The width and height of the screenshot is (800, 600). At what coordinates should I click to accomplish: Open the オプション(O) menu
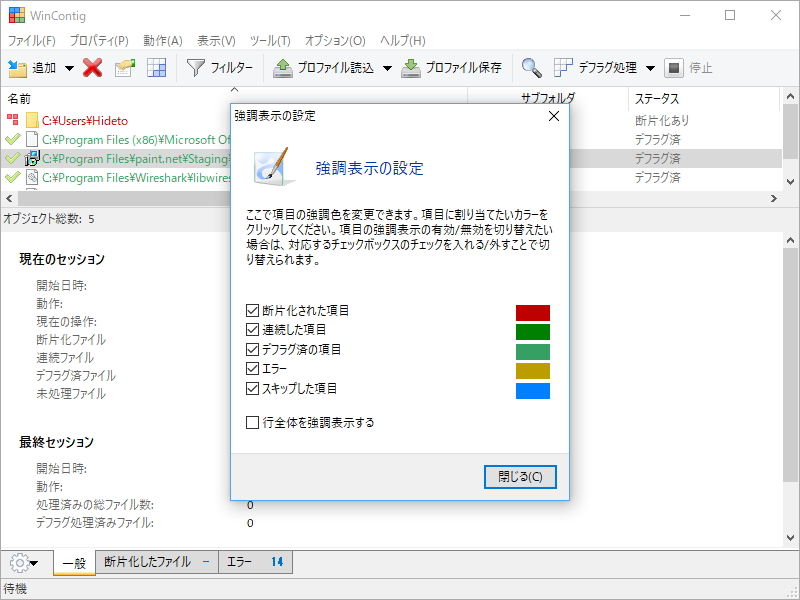click(335, 40)
